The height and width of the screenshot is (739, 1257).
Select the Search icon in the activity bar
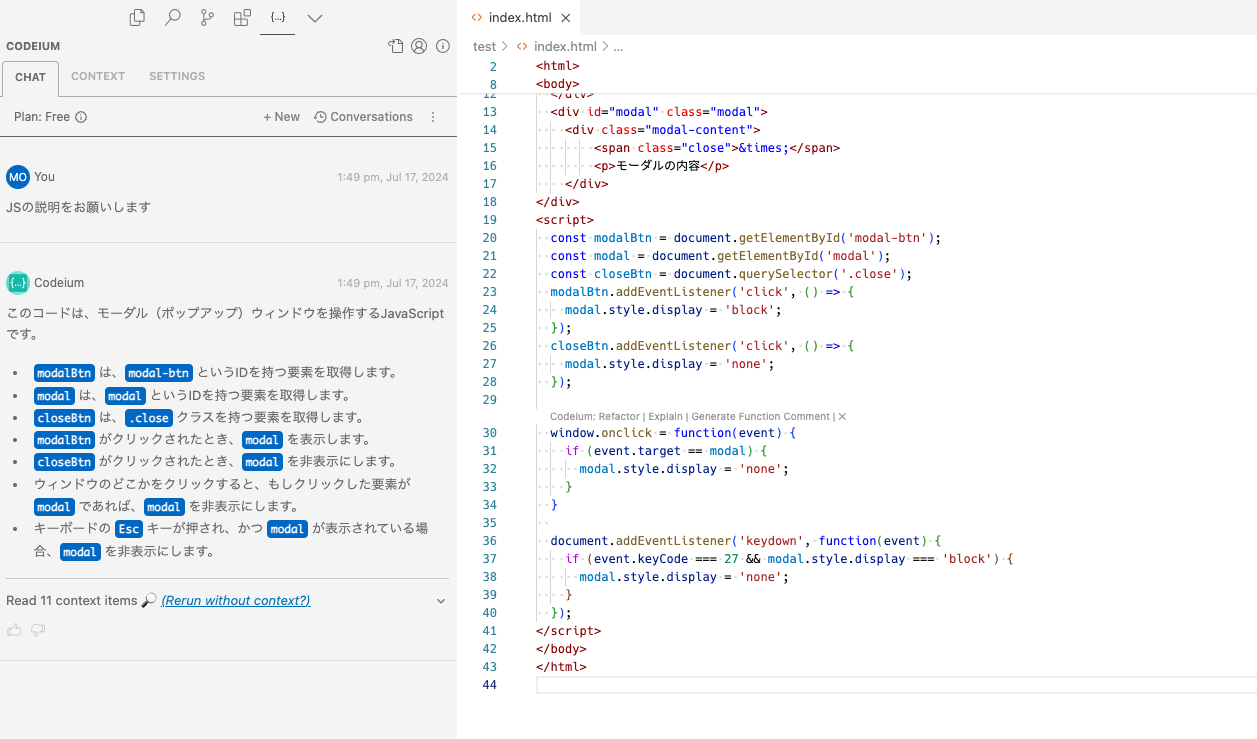[x=172, y=17]
